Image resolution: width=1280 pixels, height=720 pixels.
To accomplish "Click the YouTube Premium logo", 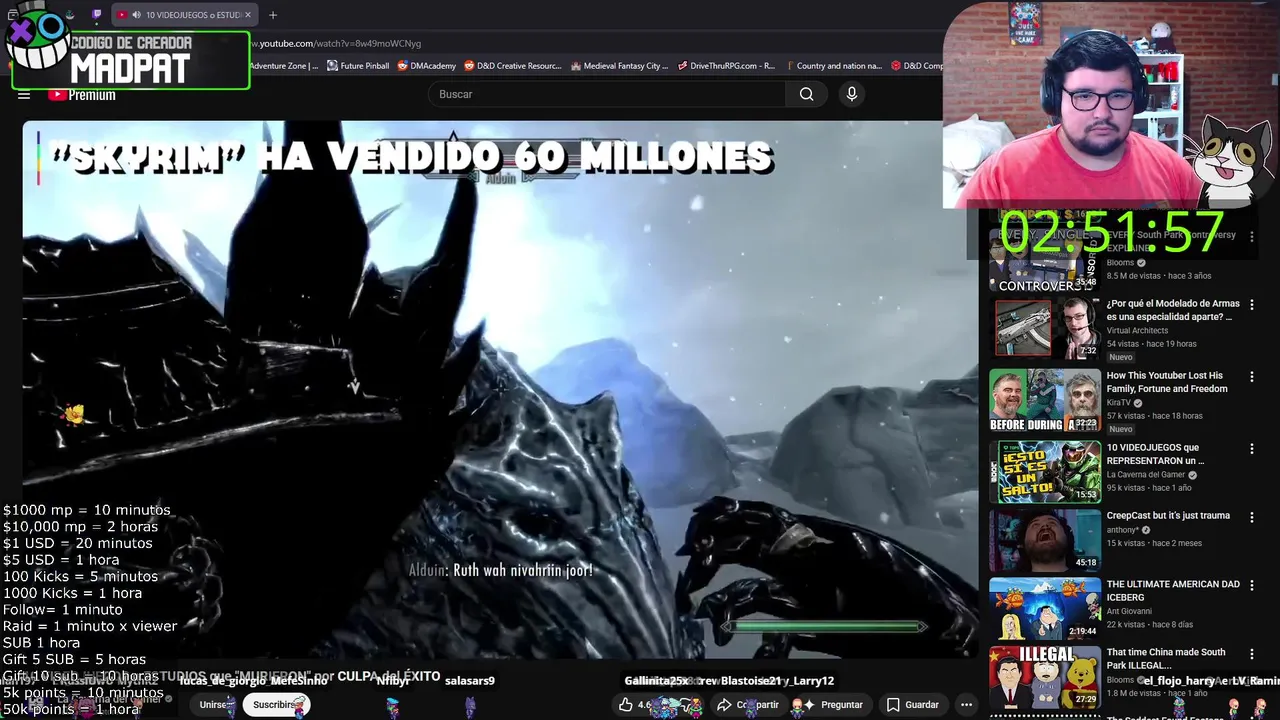I will pyautogui.click(x=82, y=95).
